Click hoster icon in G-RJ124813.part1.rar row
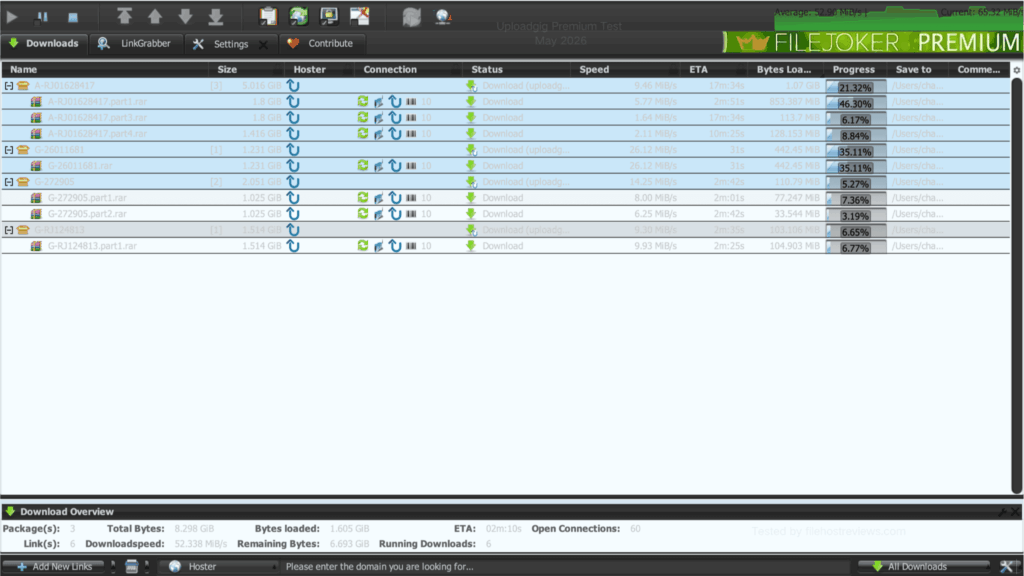 (293, 246)
